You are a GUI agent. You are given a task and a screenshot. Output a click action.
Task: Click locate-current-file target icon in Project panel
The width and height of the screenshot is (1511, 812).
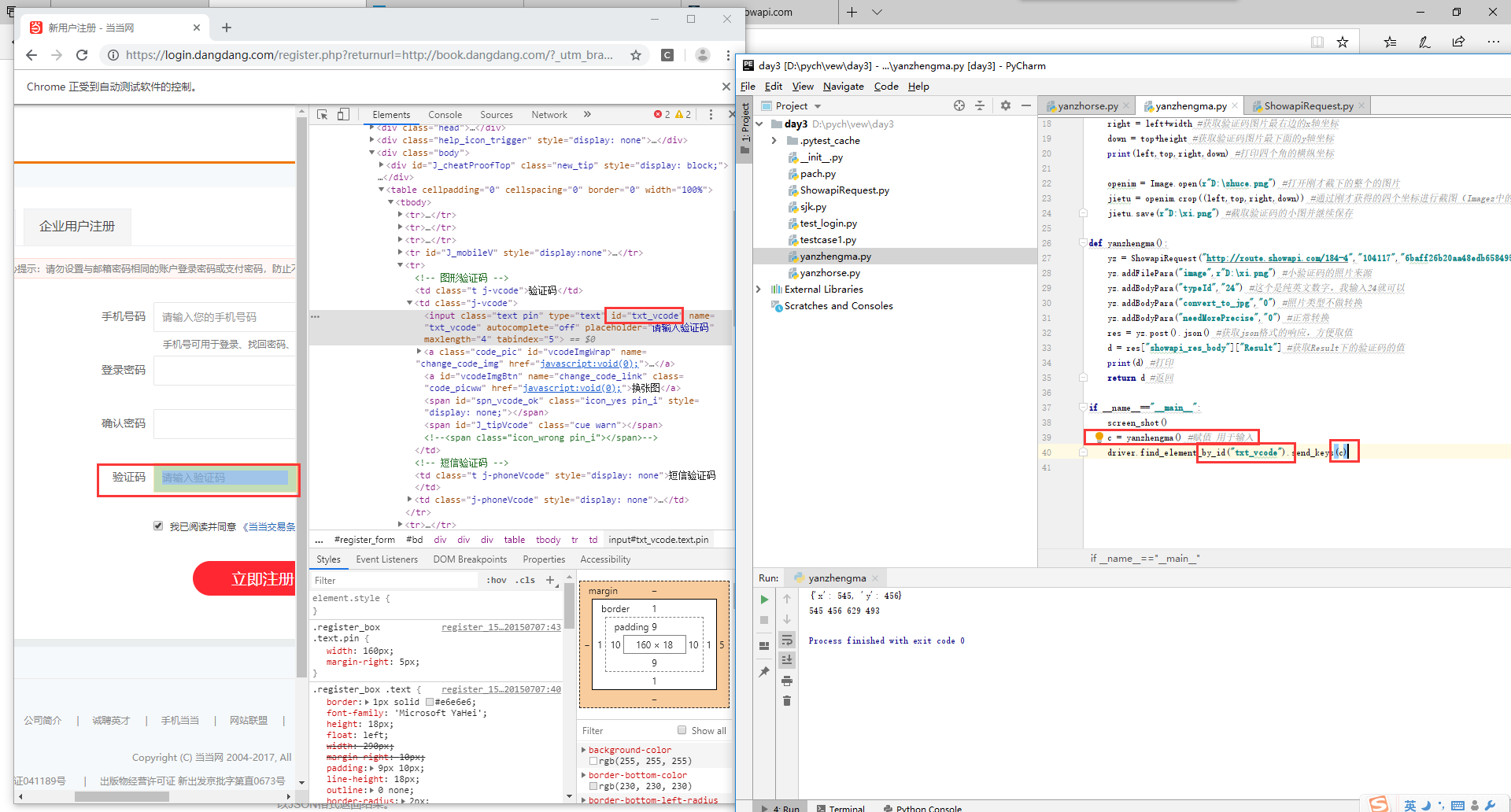point(959,105)
